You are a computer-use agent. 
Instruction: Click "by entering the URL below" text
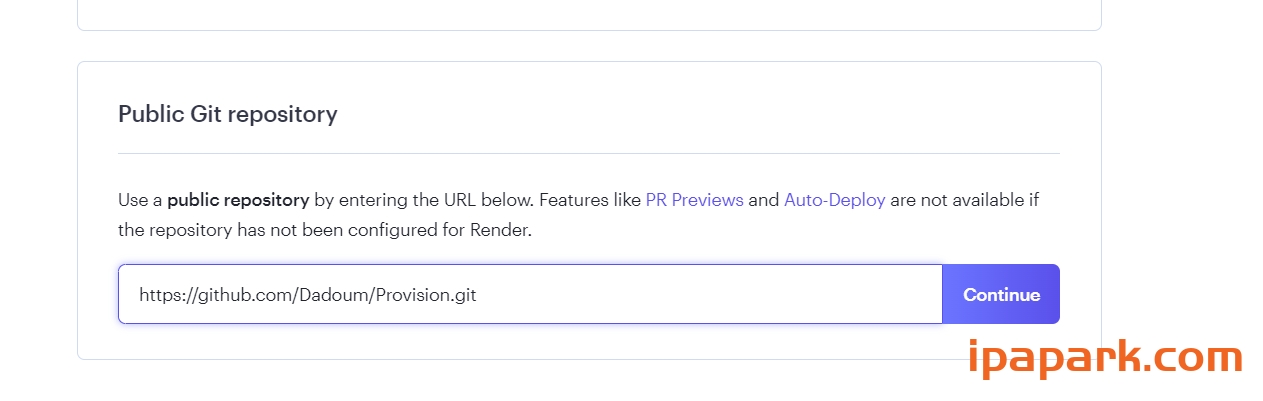point(422,200)
